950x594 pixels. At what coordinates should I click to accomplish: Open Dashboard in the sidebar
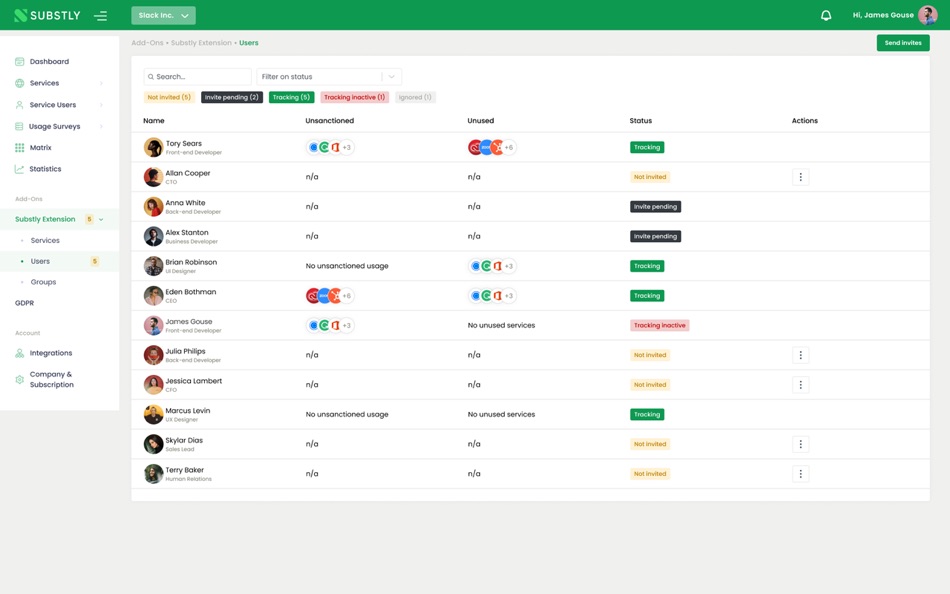click(49, 61)
